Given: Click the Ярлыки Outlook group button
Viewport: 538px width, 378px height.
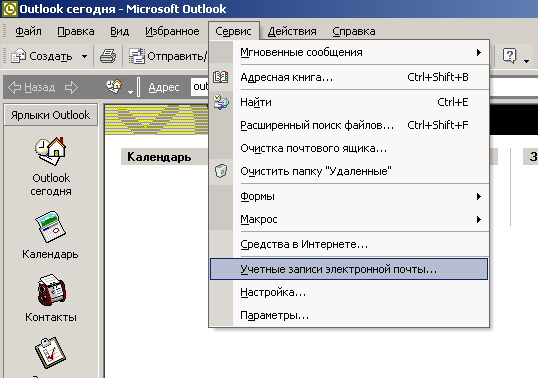Looking at the screenshot, I should point(50,115).
